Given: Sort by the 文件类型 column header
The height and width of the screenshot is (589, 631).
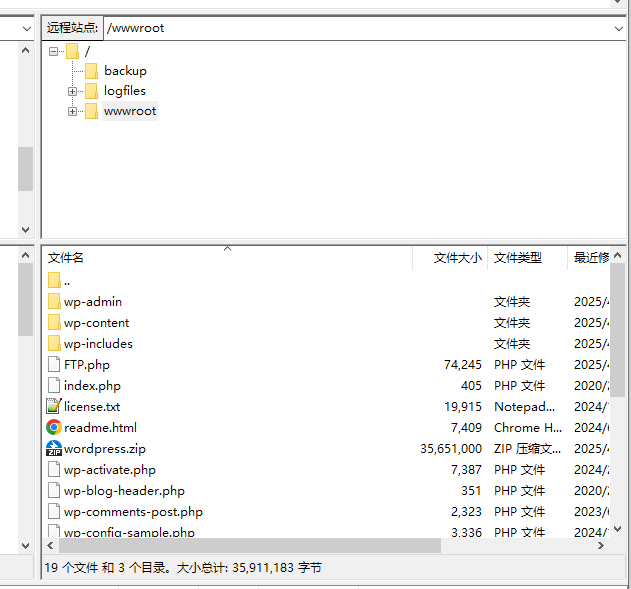Looking at the screenshot, I should click(528, 258).
